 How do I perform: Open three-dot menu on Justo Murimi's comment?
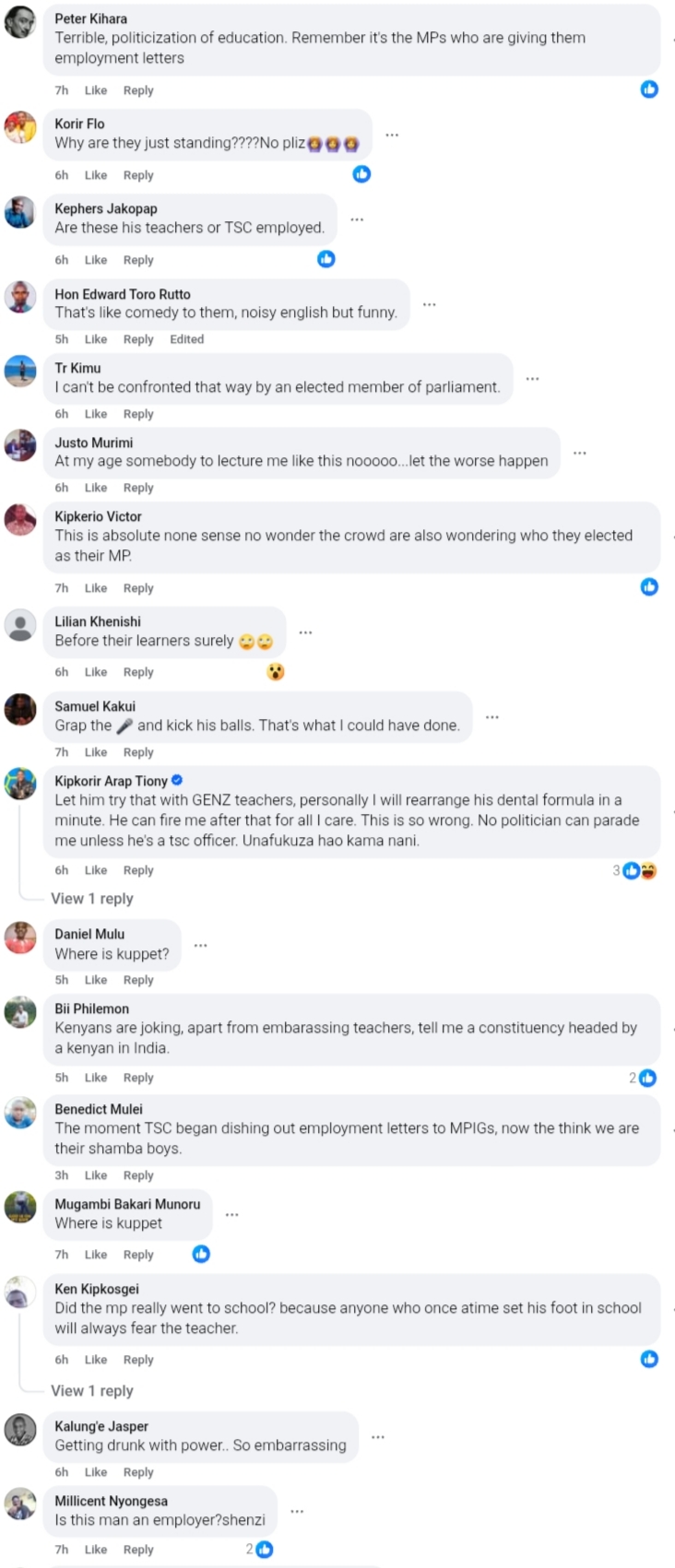click(580, 454)
